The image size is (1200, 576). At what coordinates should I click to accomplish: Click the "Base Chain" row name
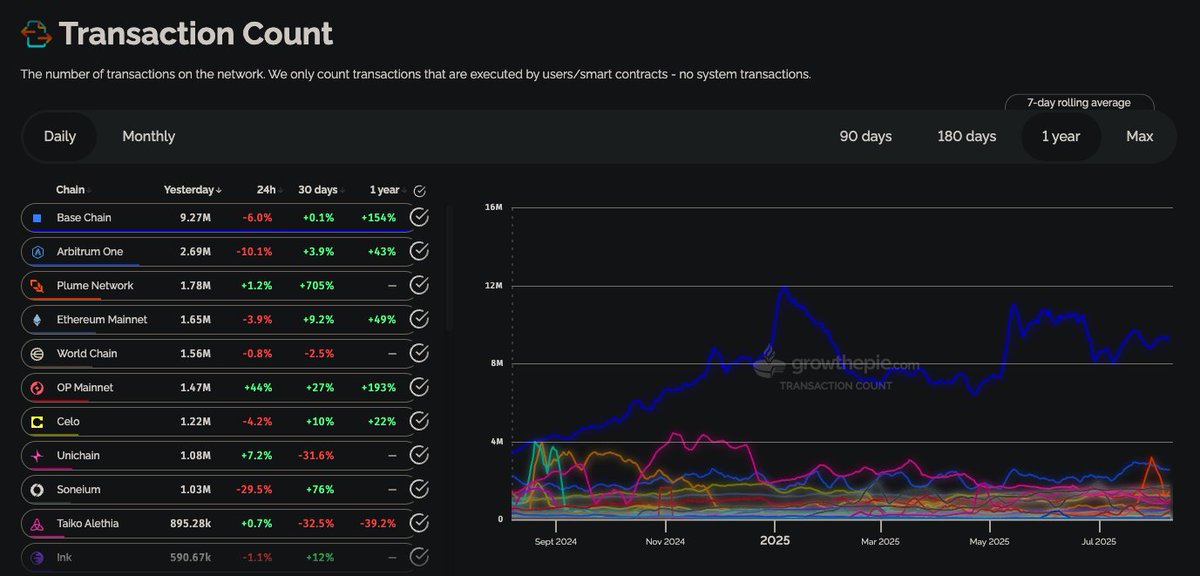click(84, 218)
